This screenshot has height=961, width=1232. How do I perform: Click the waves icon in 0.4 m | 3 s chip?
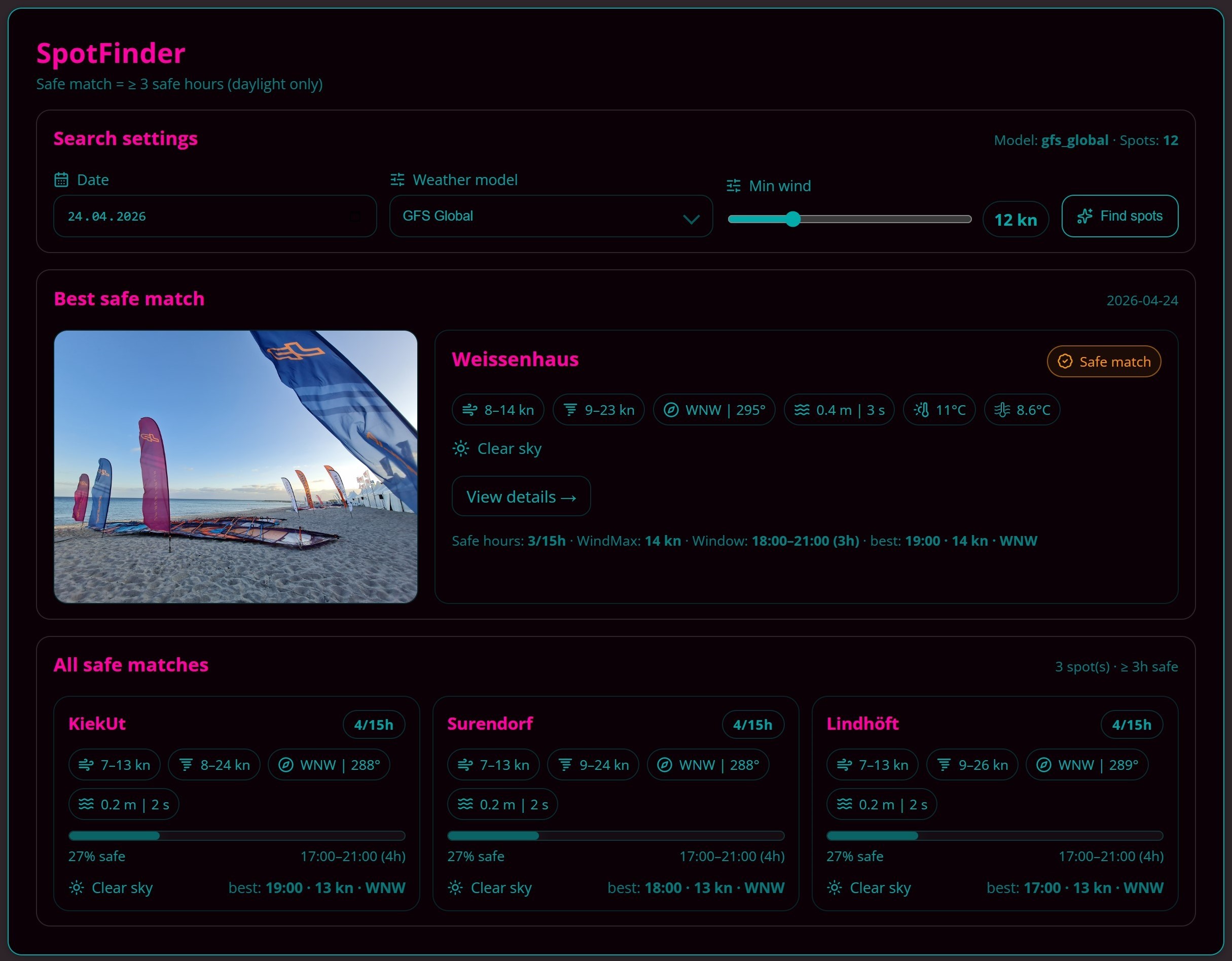pos(802,410)
